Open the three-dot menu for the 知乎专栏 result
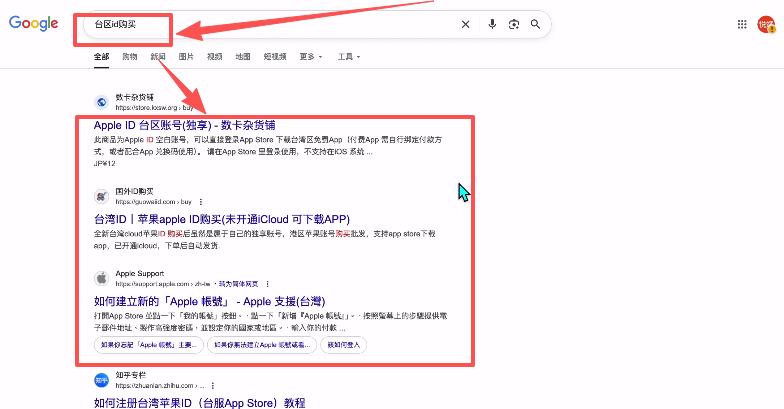Viewport: 784px width, 409px height. [x=213, y=386]
